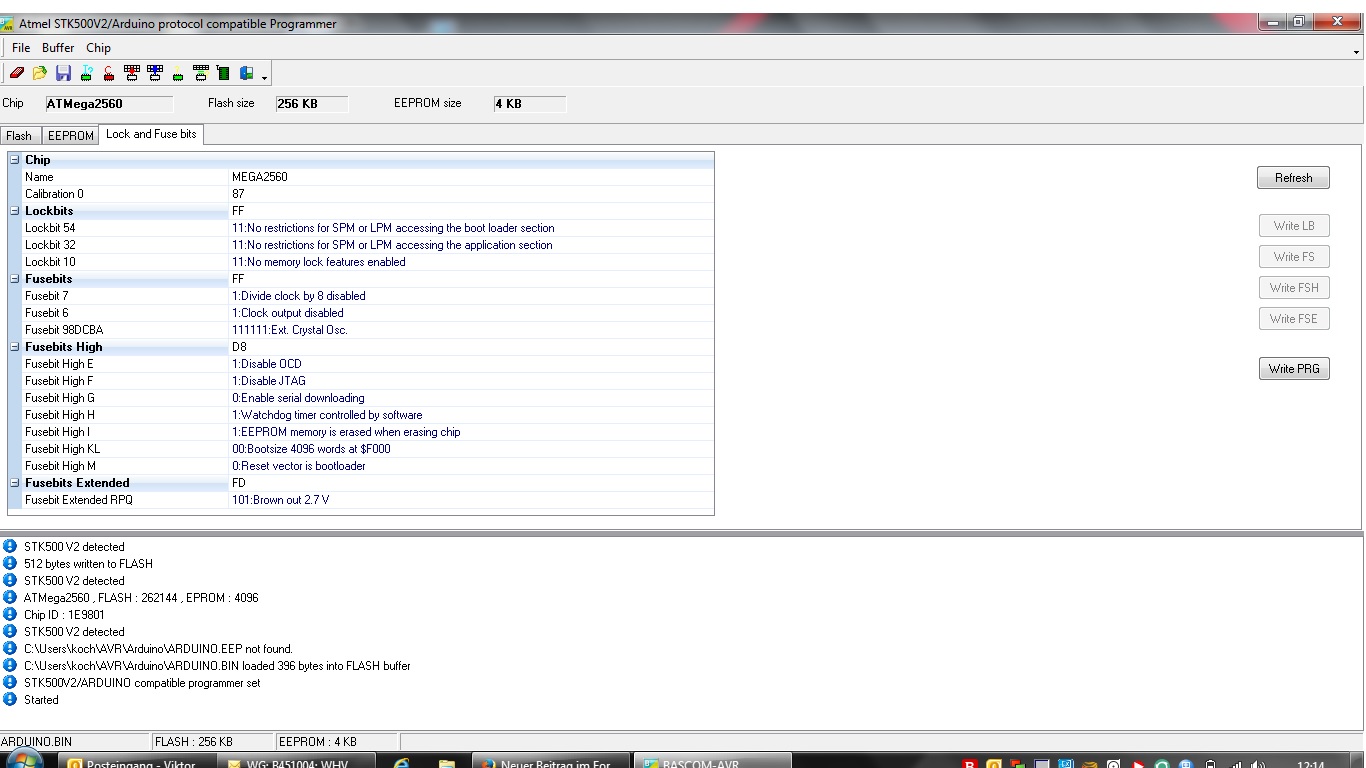Click 'ARDUINO.BIN' in the status bar
The width and height of the screenshot is (1366, 768).
point(37,741)
